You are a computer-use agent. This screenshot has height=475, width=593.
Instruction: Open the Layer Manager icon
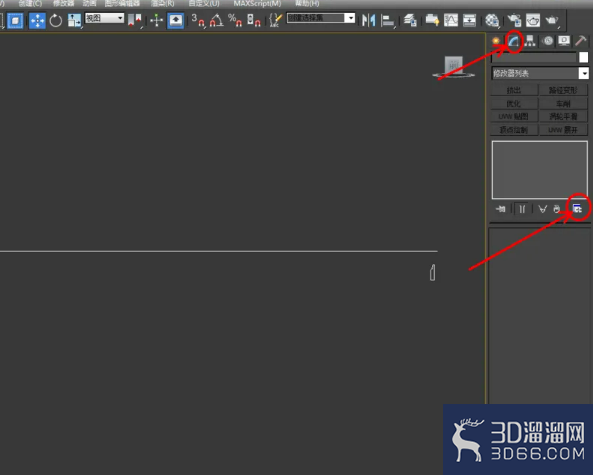coord(410,20)
